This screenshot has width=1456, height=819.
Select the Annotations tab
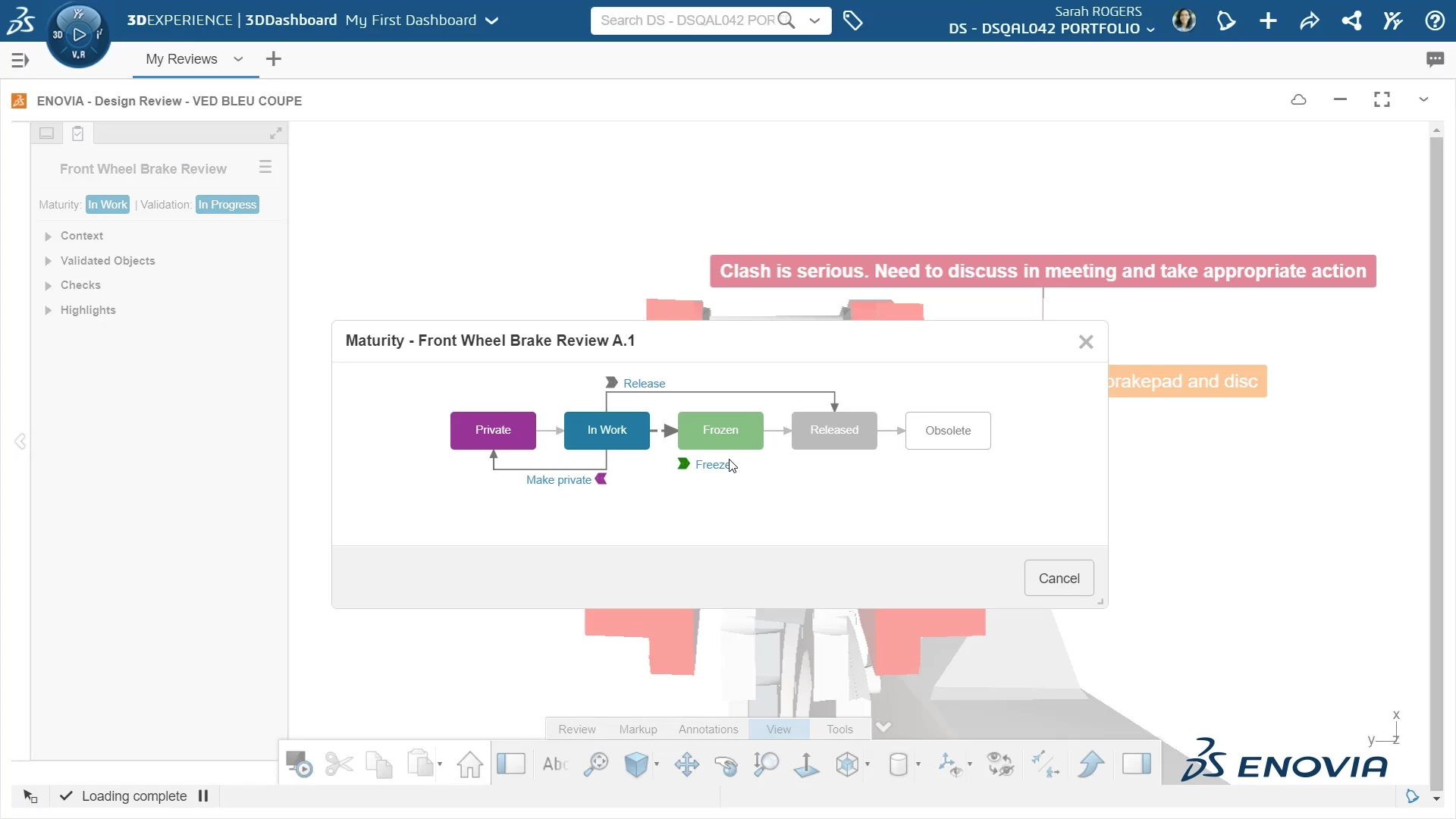708,729
